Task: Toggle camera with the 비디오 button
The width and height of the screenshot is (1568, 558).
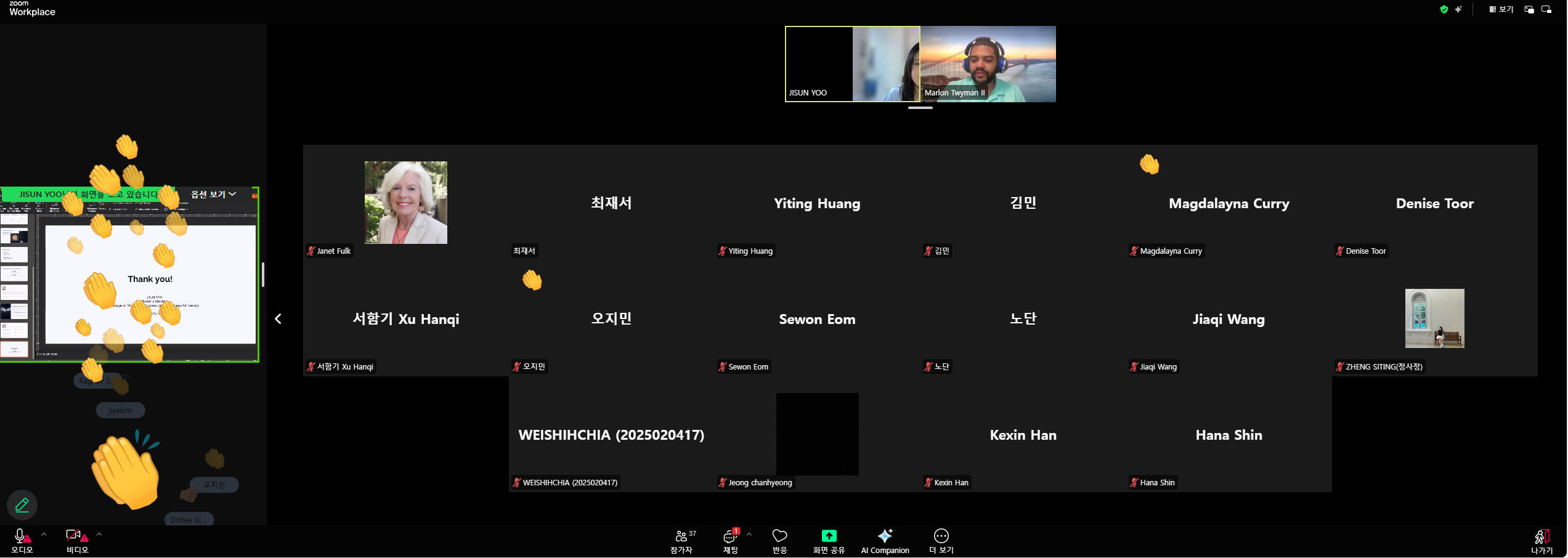Action: (76, 540)
